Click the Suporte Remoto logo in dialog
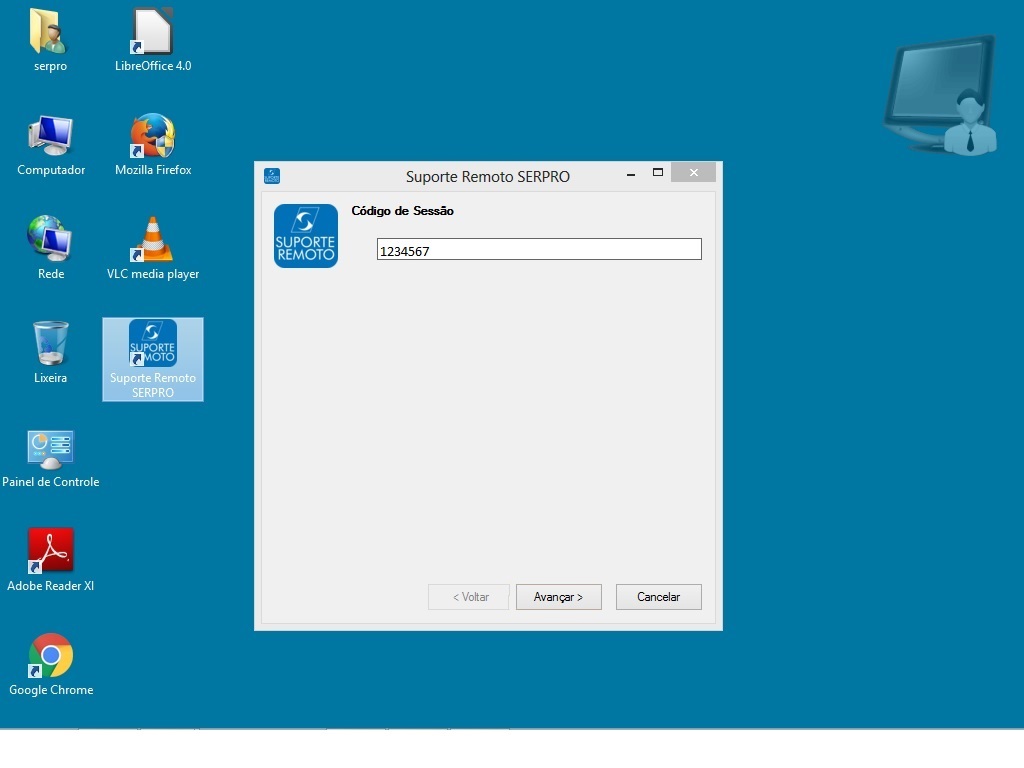This screenshot has width=1024, height=768. click(x=306, y=236)
